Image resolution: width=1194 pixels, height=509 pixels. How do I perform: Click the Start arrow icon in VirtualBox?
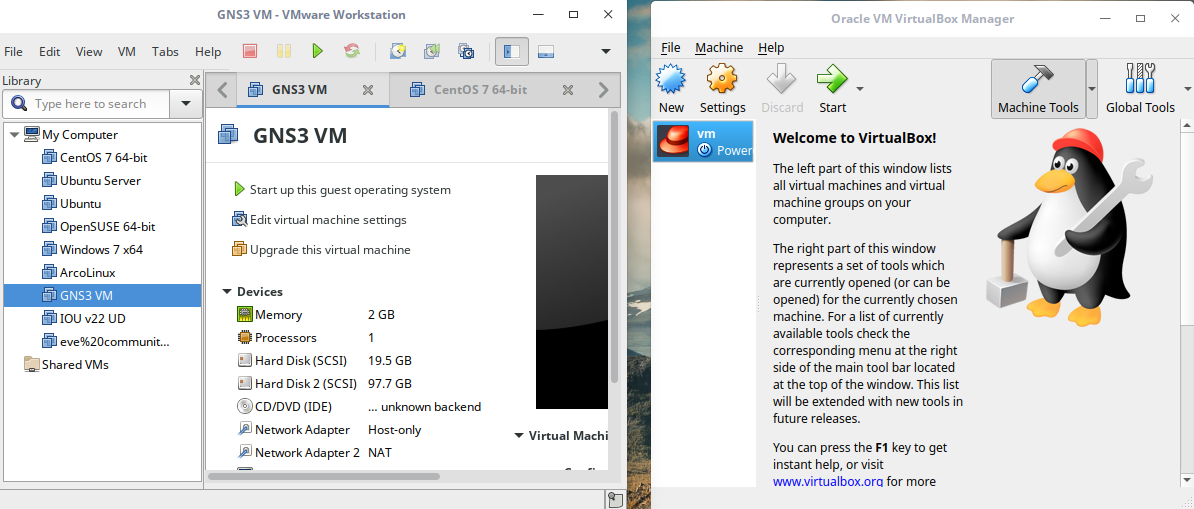tap(832, 78)
